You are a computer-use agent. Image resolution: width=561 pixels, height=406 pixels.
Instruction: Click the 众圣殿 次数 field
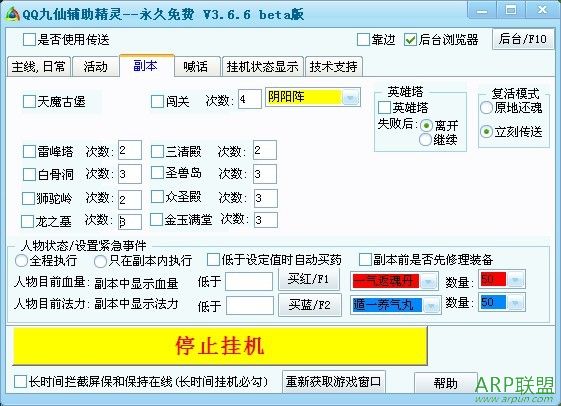(266, 198)
